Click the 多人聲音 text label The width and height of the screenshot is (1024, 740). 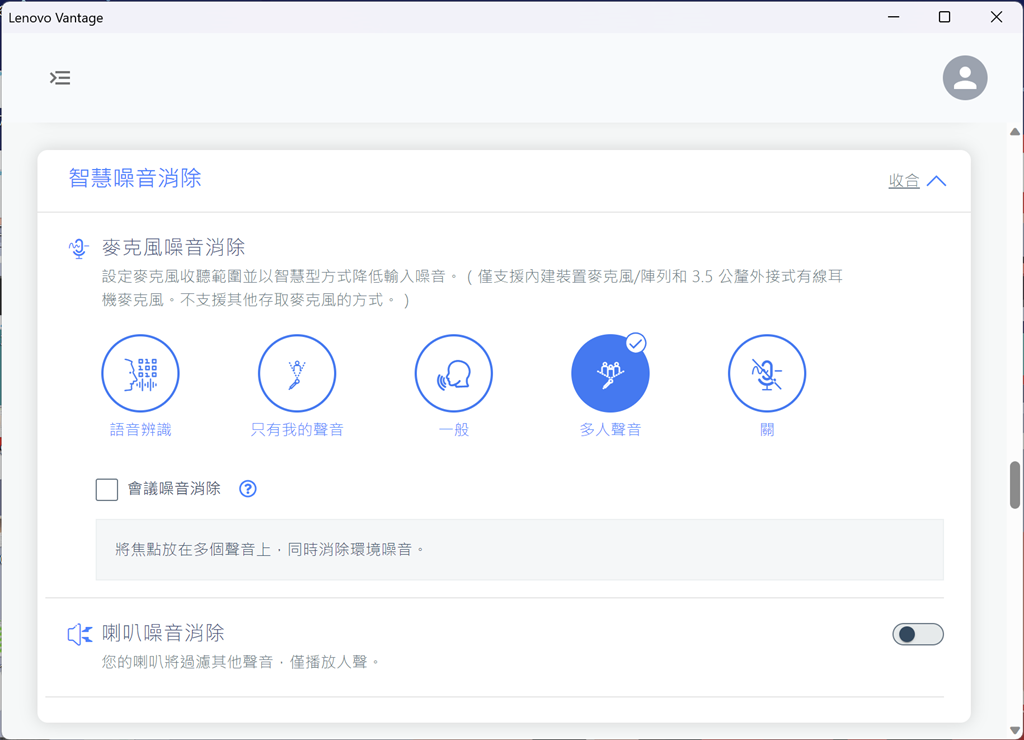pos(610,430)
